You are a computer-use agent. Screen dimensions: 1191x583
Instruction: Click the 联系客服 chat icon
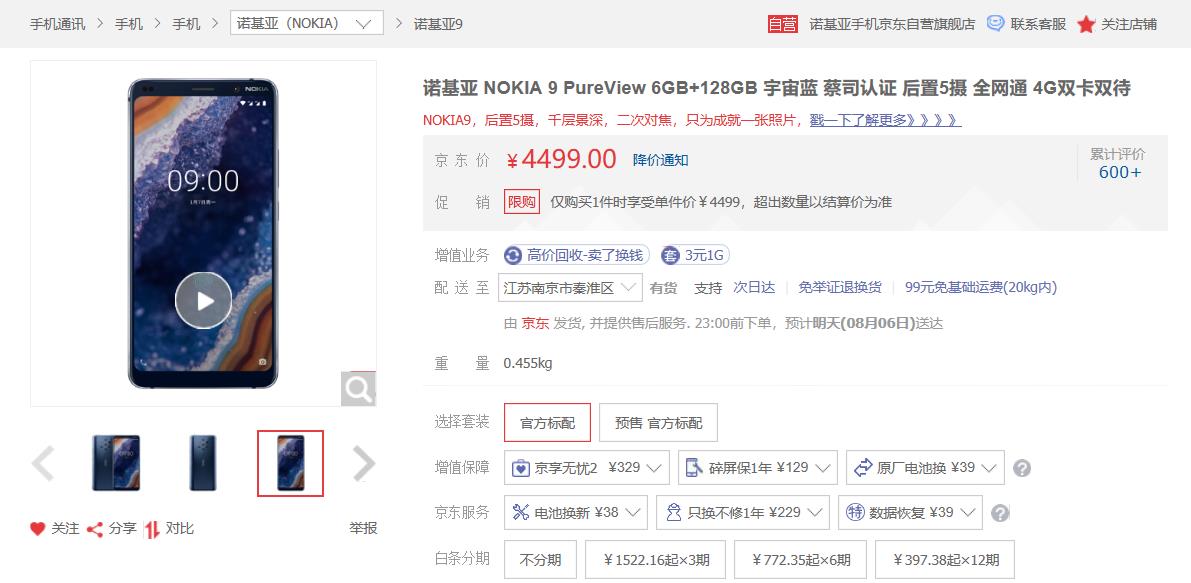pyautogui.click(x=995, y=24)
